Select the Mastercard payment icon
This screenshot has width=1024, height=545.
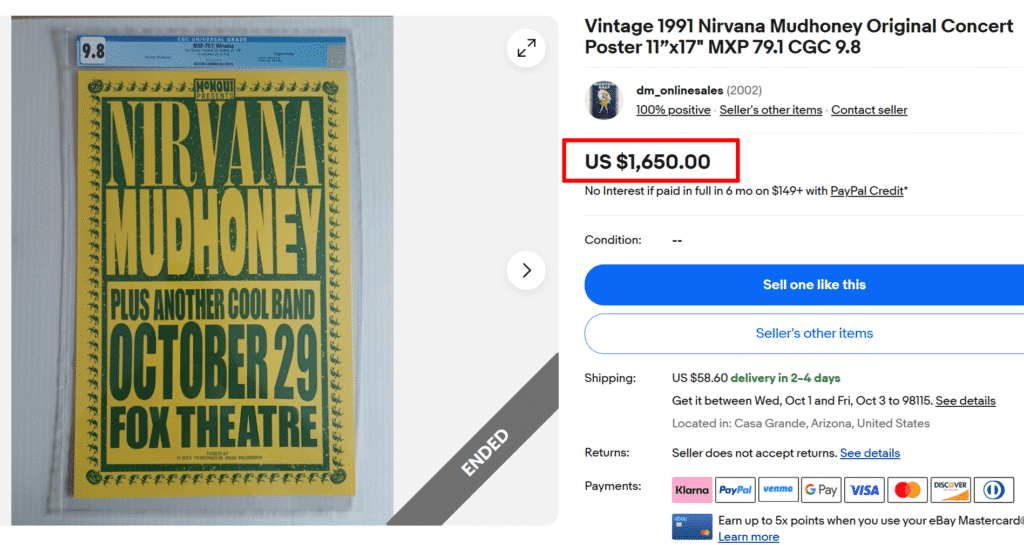pos(907,490)
